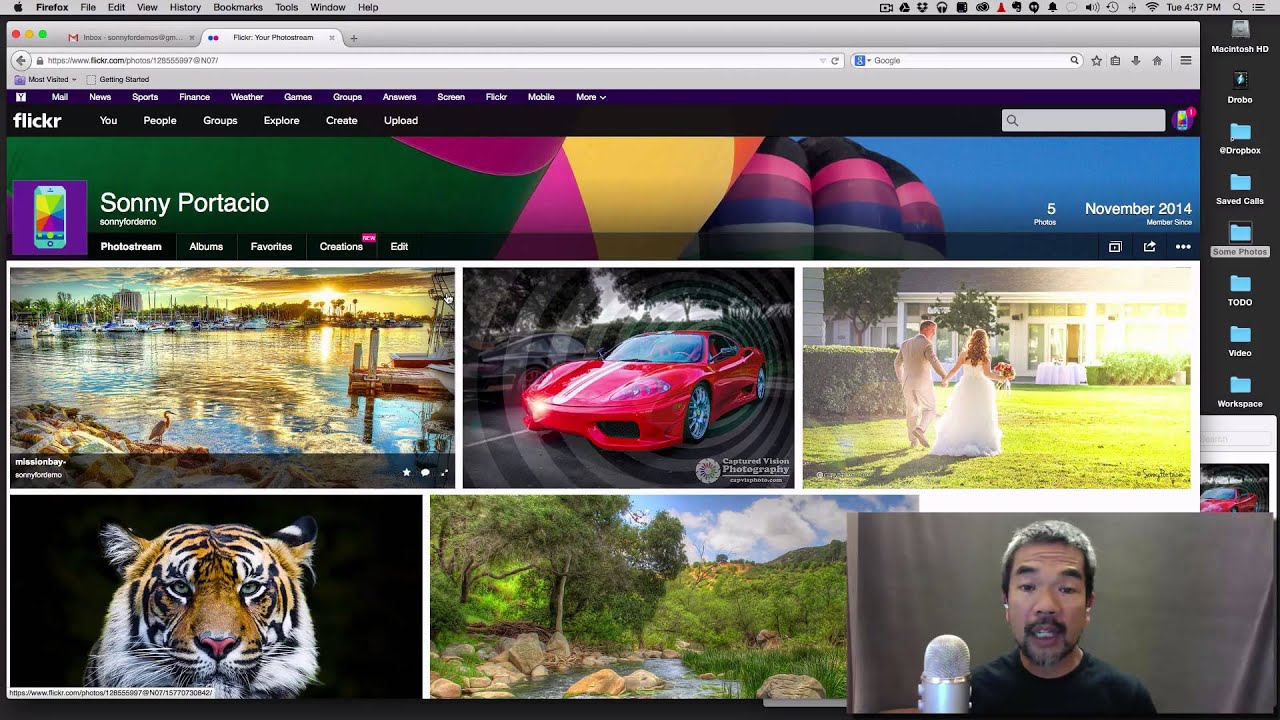Image resolution: width=1280 pixels, height=720 pixels.
Task: Open the search engine selector dropdown
Action: (x=862, y=60)
